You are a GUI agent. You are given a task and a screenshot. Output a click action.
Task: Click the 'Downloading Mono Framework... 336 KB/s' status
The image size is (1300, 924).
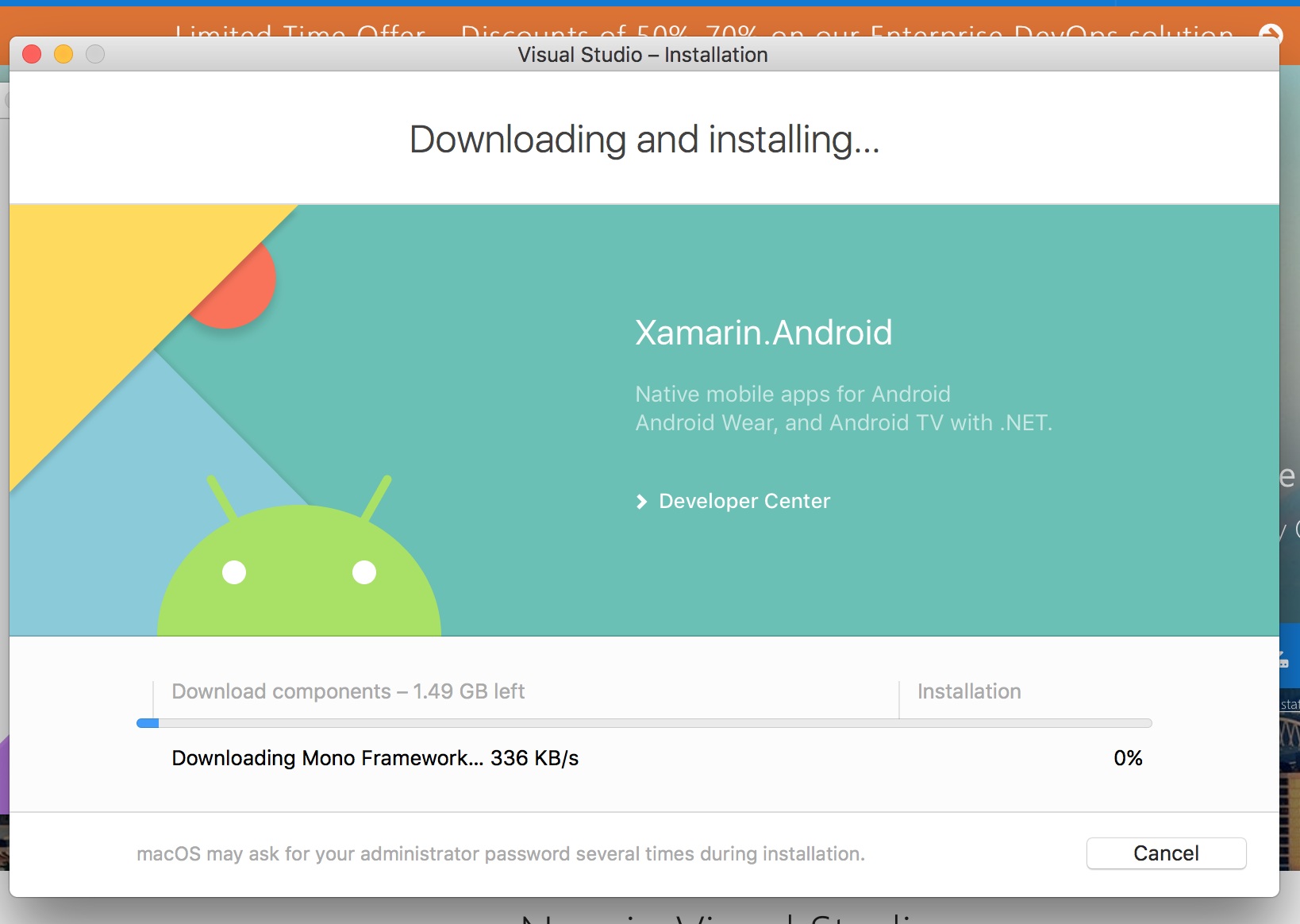coord(375,758)
